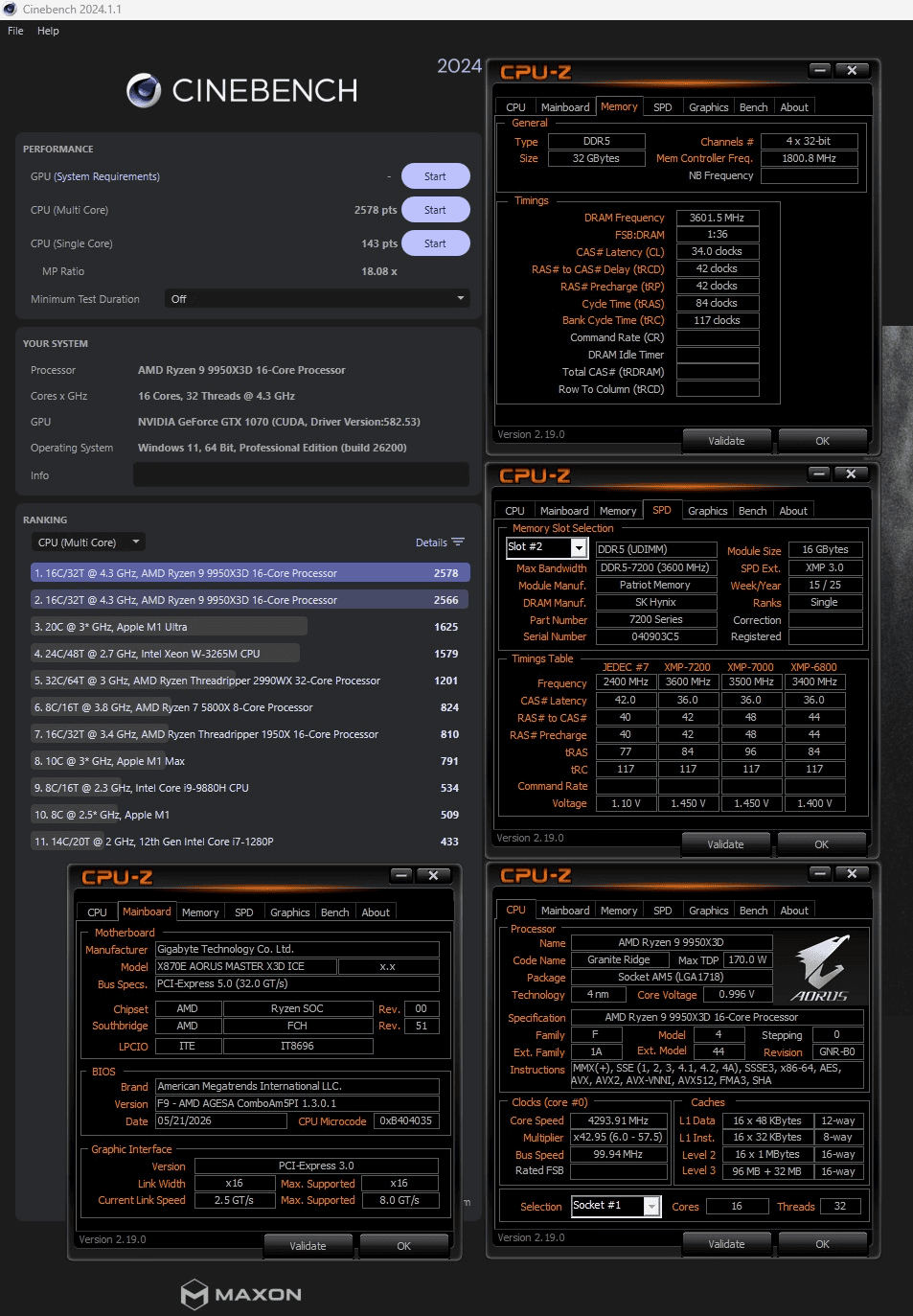Screen dimensions: 913x1316
Task: Select ranking entry 1 scoring 2578
Action: [250, 573]
